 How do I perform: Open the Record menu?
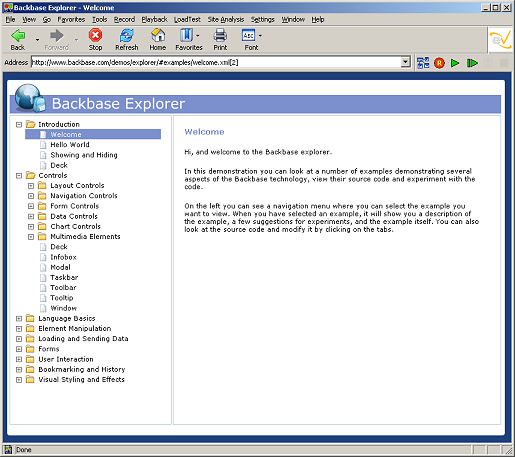[124, 19]
